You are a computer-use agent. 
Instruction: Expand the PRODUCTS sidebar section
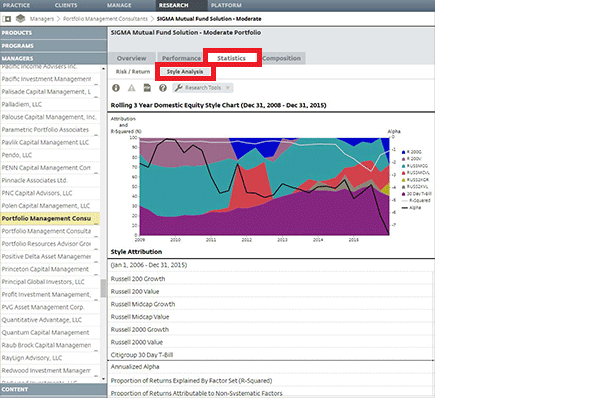pyautogui.click(x=53, y=33)
